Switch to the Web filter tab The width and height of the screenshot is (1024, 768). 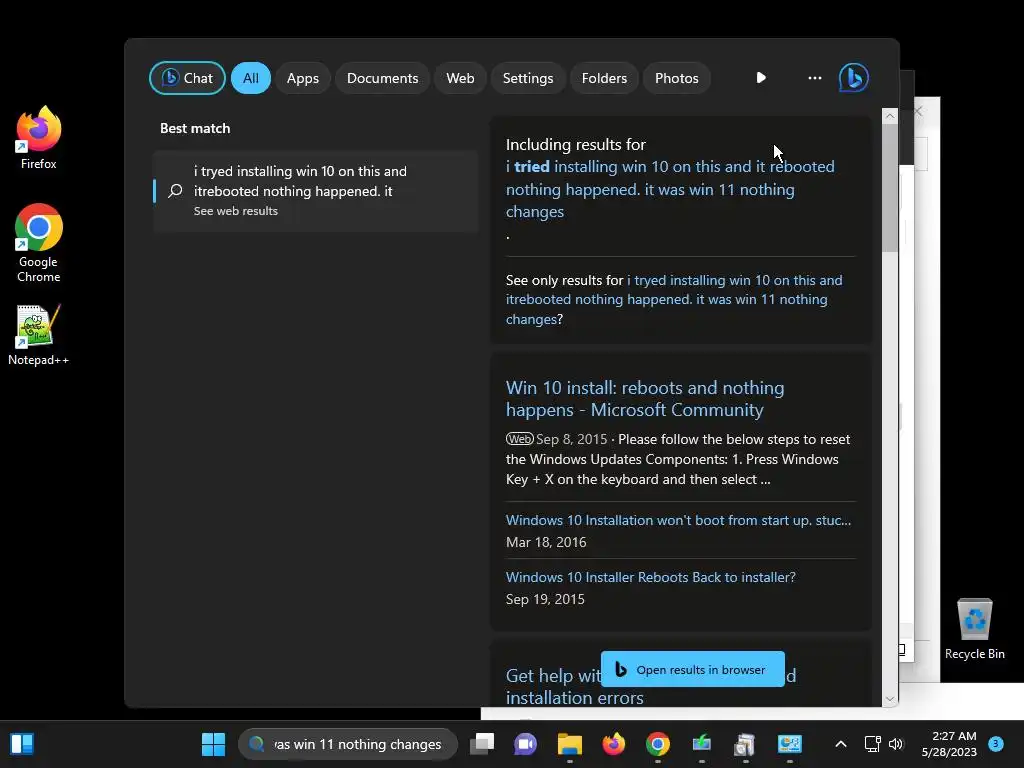coord(460,78)
